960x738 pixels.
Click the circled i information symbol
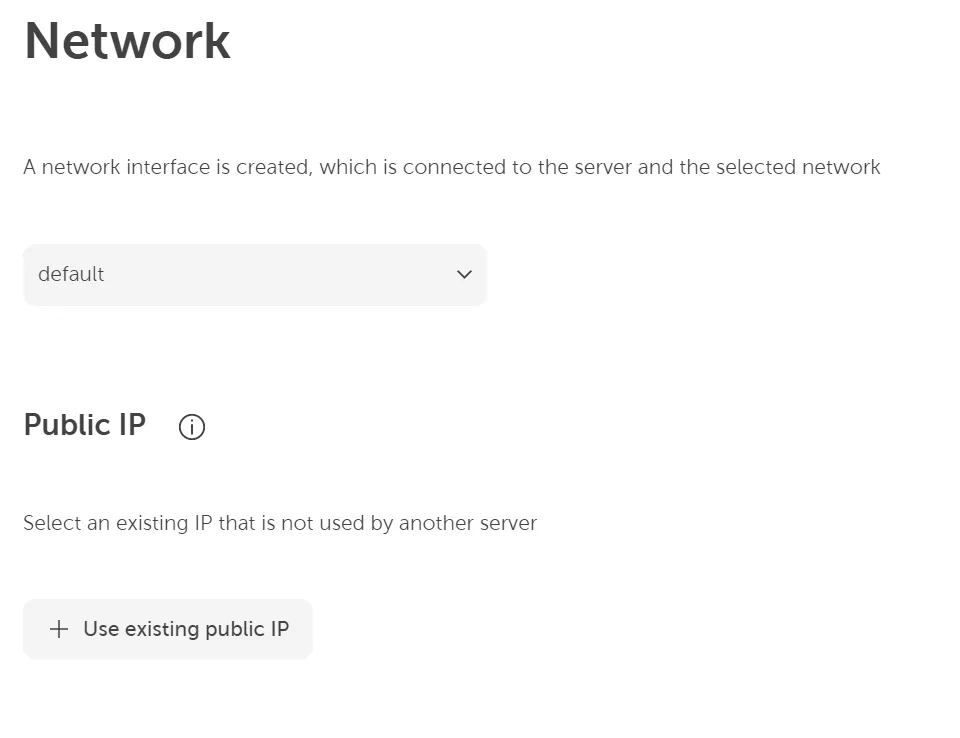coord(191,427)
